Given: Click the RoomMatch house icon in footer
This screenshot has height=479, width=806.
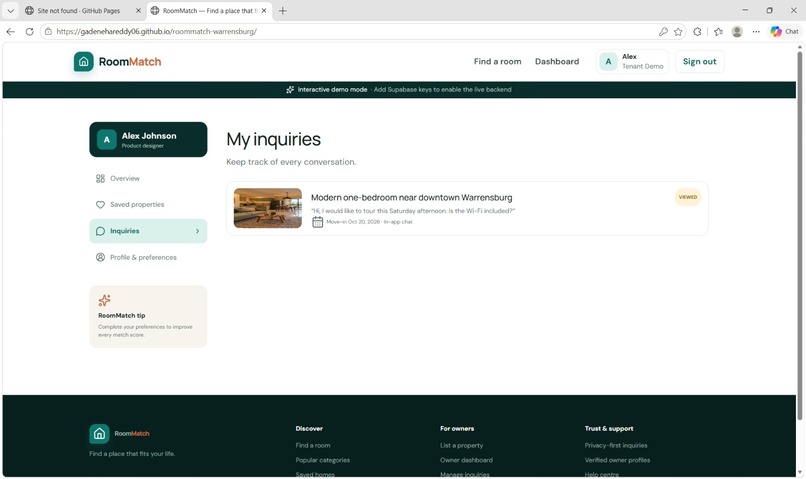Looking at the screenshot, I should 99,434.
